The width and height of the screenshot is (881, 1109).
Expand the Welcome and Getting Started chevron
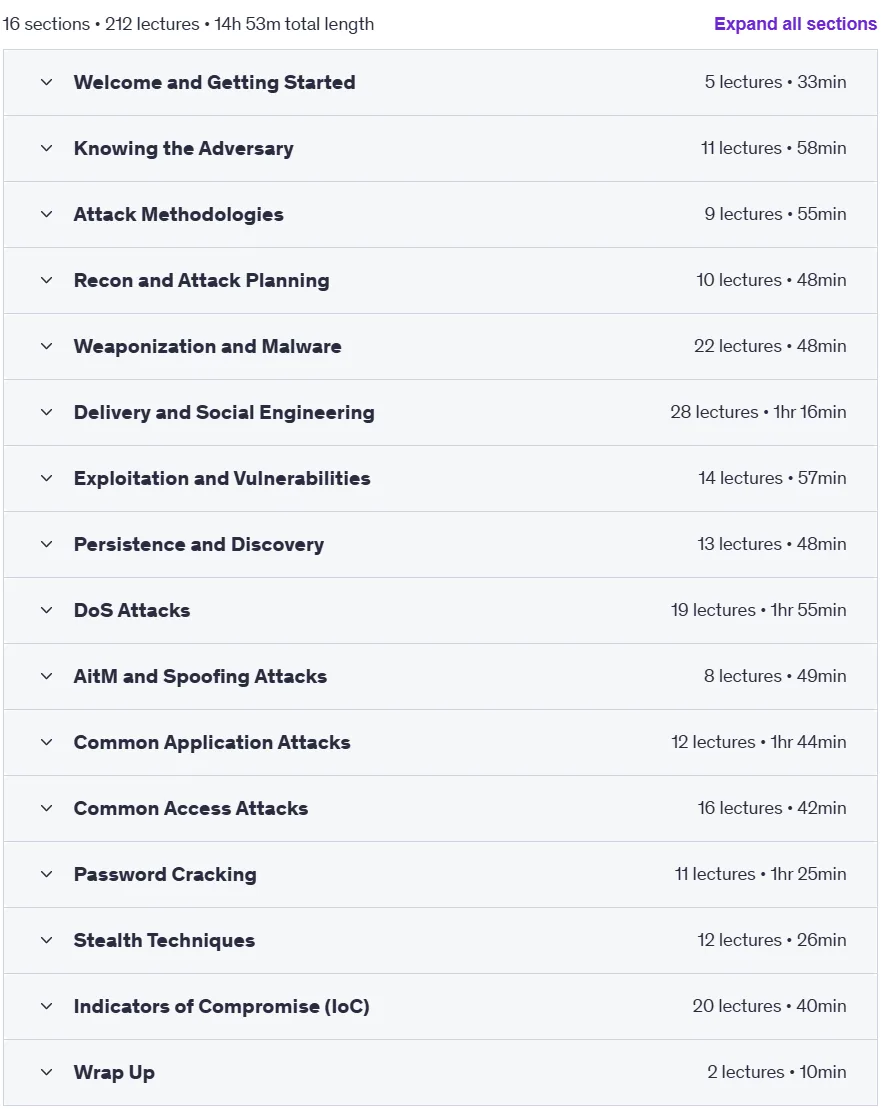point(47,82)
